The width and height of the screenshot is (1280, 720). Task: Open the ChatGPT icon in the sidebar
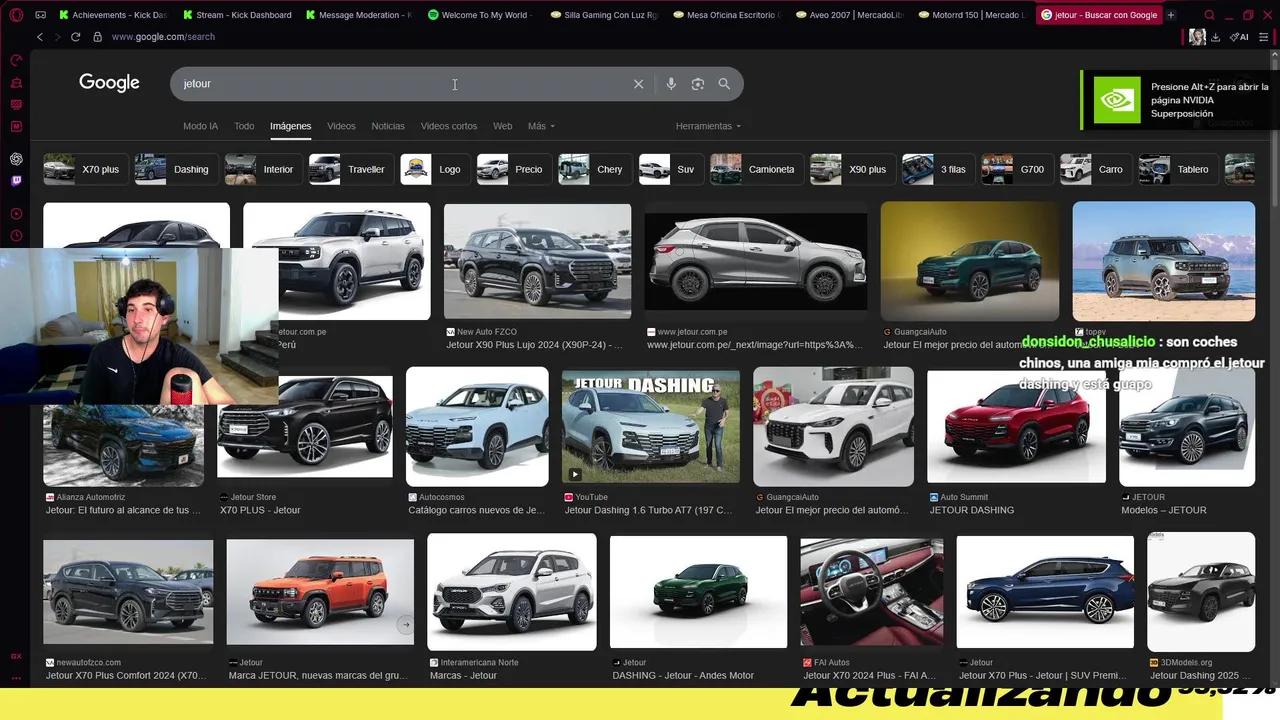point(16,159)
